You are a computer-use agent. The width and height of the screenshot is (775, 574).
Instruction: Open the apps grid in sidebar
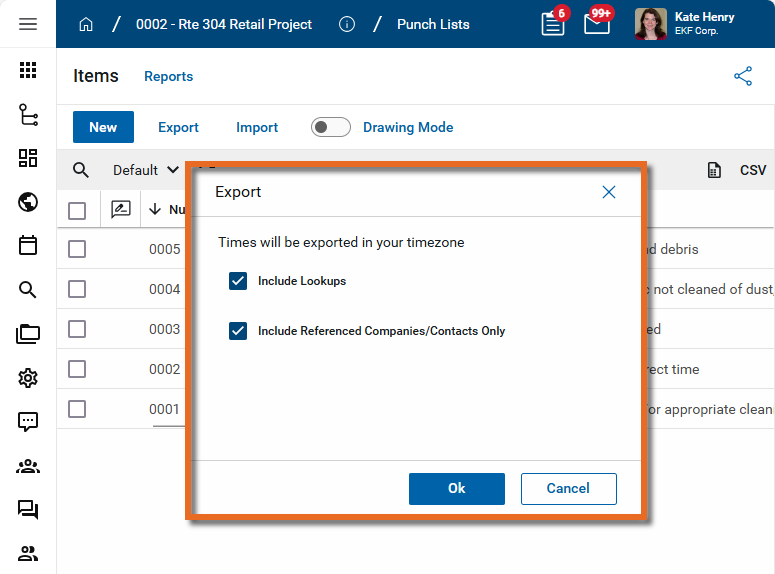click(28, 70)
